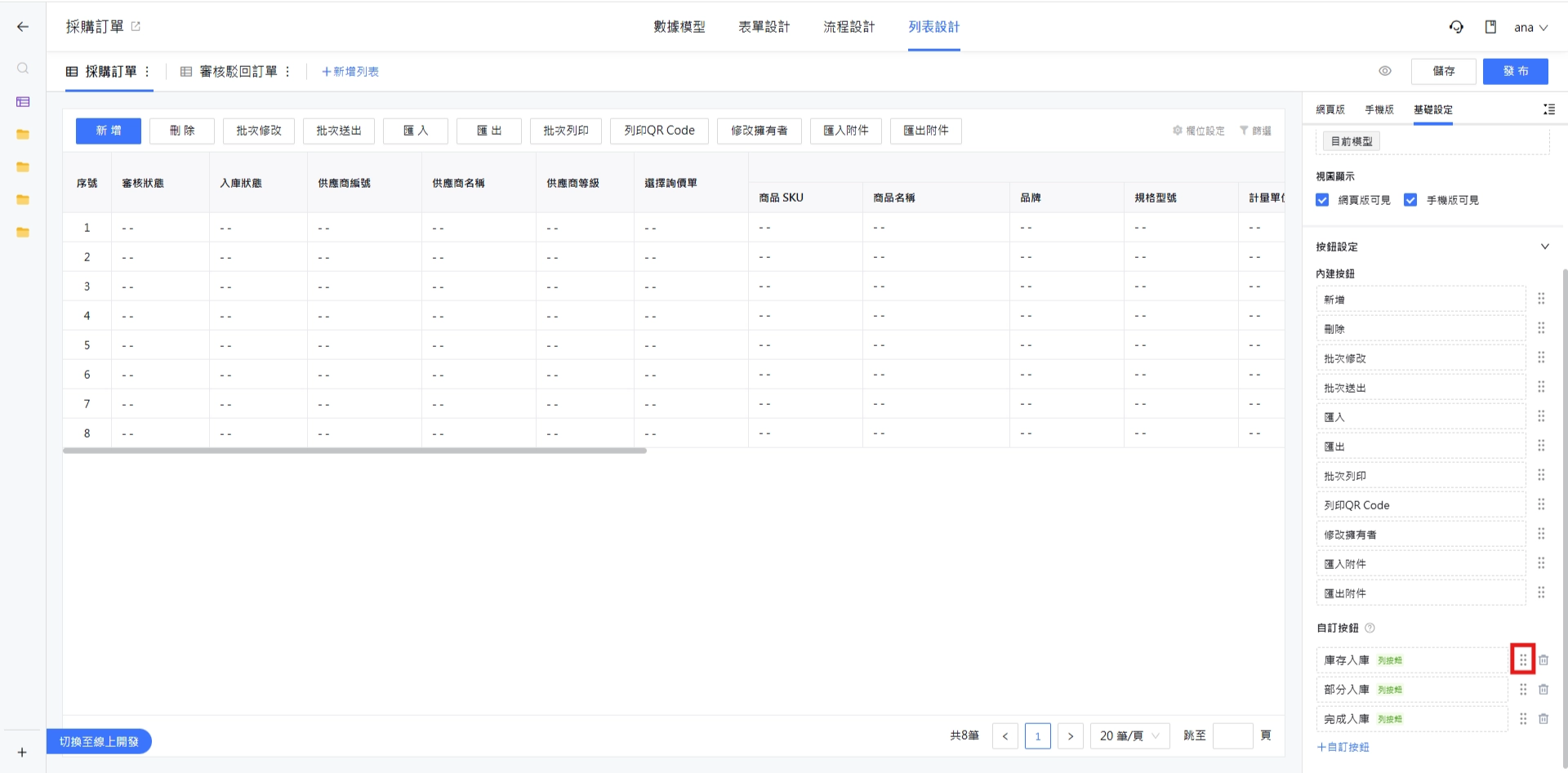Open more options for 採購訂單 tab
Screen dimensions: 1568x773
coord(147,72)
